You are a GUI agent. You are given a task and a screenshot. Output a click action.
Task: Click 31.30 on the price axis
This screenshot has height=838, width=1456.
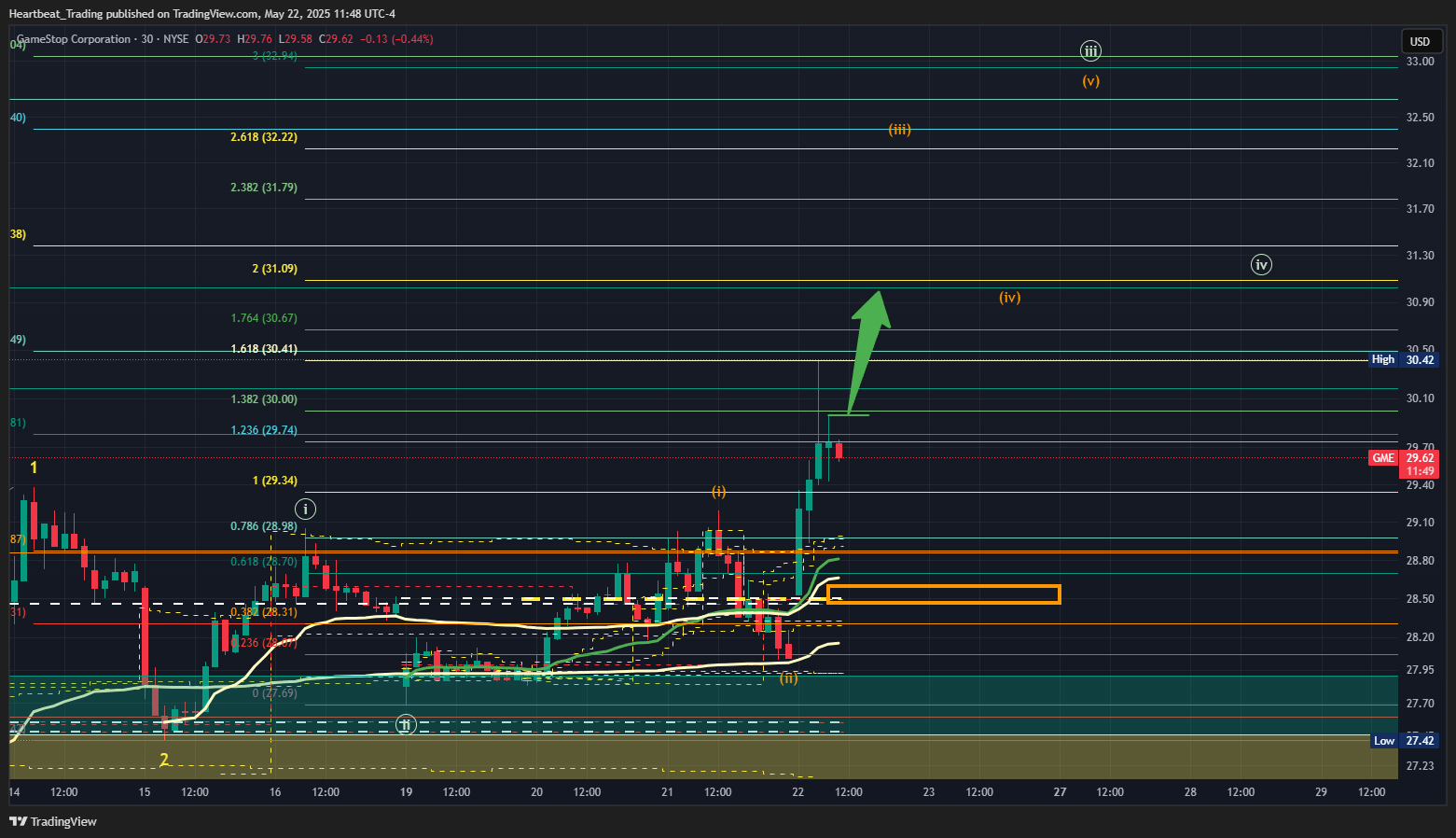pos(1420,256)
